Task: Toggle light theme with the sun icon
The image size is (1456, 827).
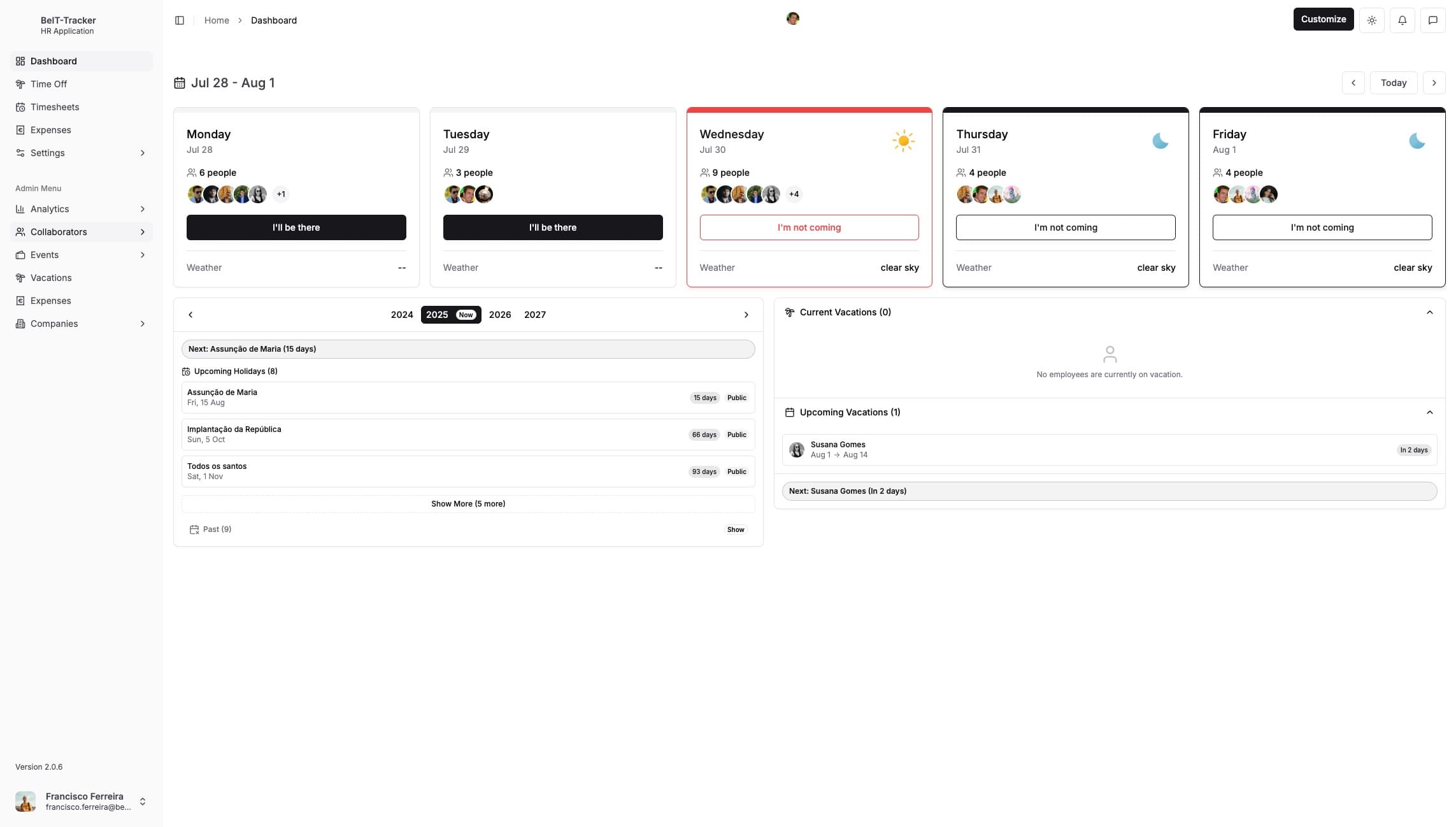Action: 1372,20
